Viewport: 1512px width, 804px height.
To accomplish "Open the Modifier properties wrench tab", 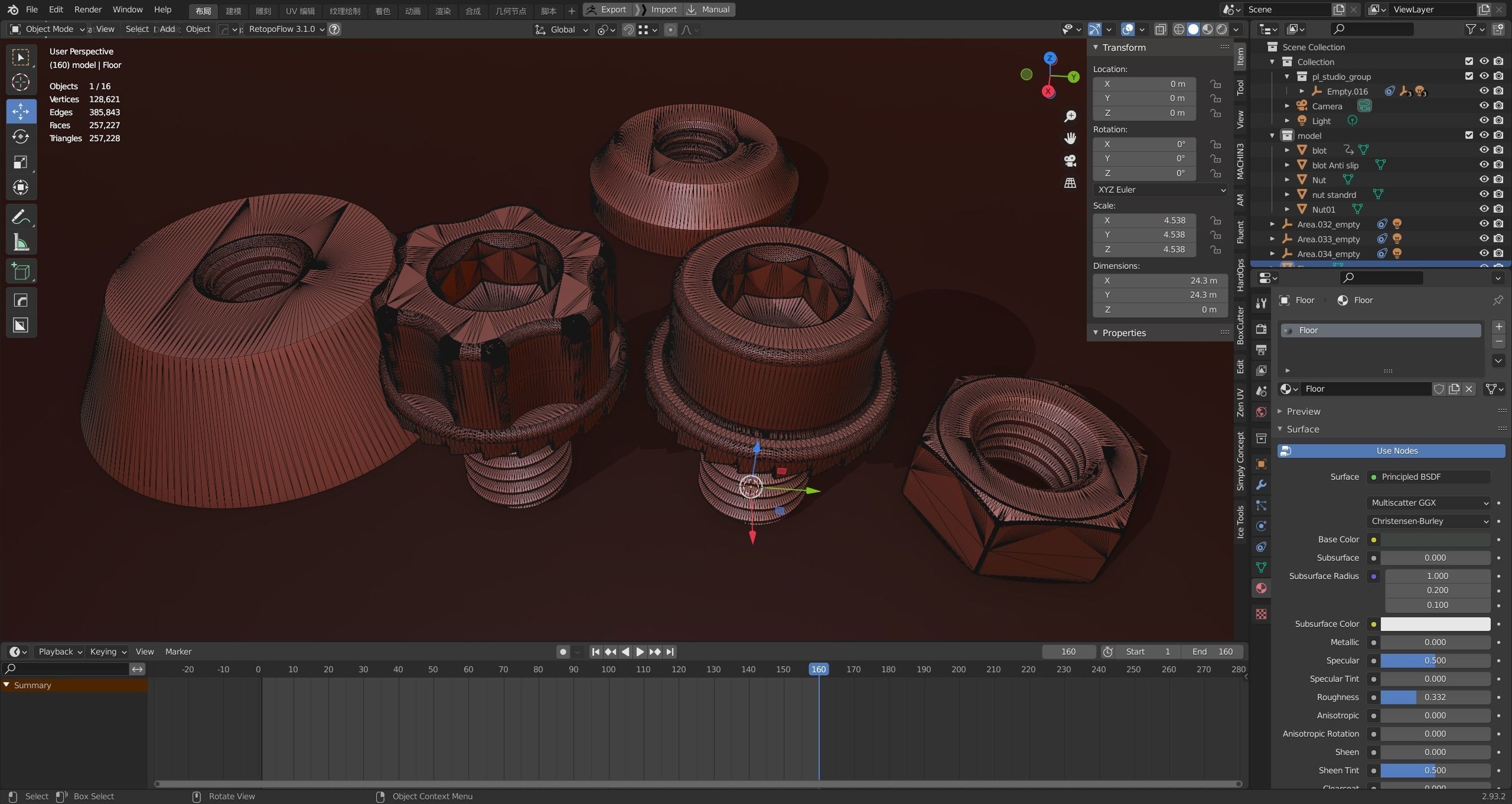I will pos(1261,485).
